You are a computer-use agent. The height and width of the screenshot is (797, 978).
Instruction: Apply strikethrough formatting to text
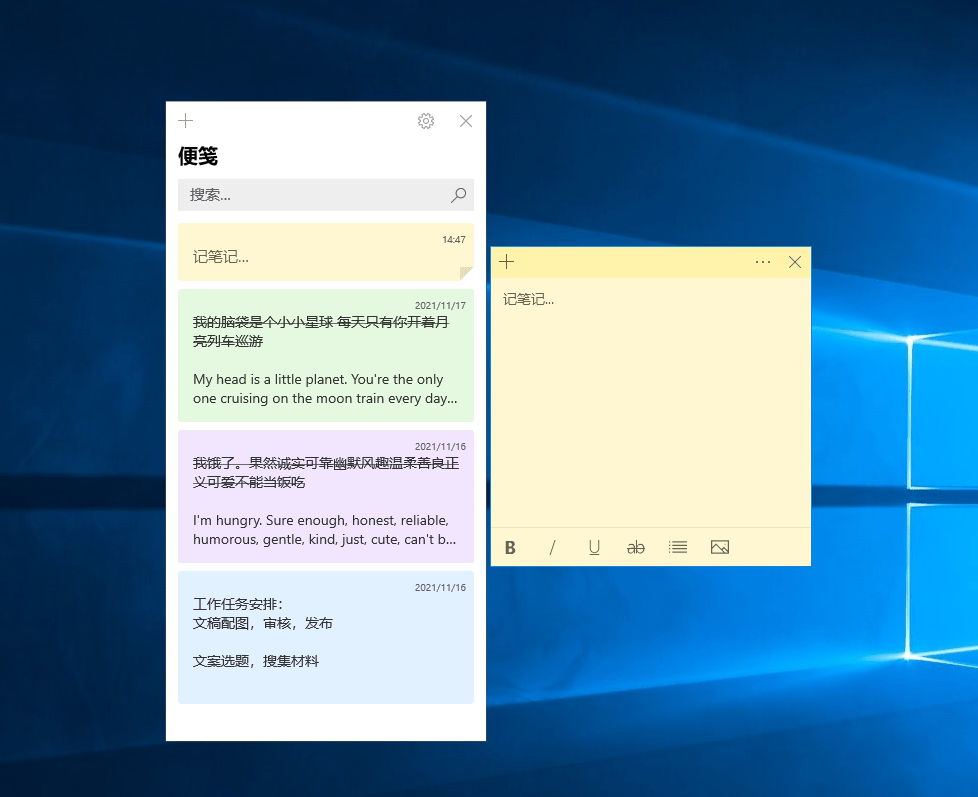pyautogui.click(x=636, y=547)
